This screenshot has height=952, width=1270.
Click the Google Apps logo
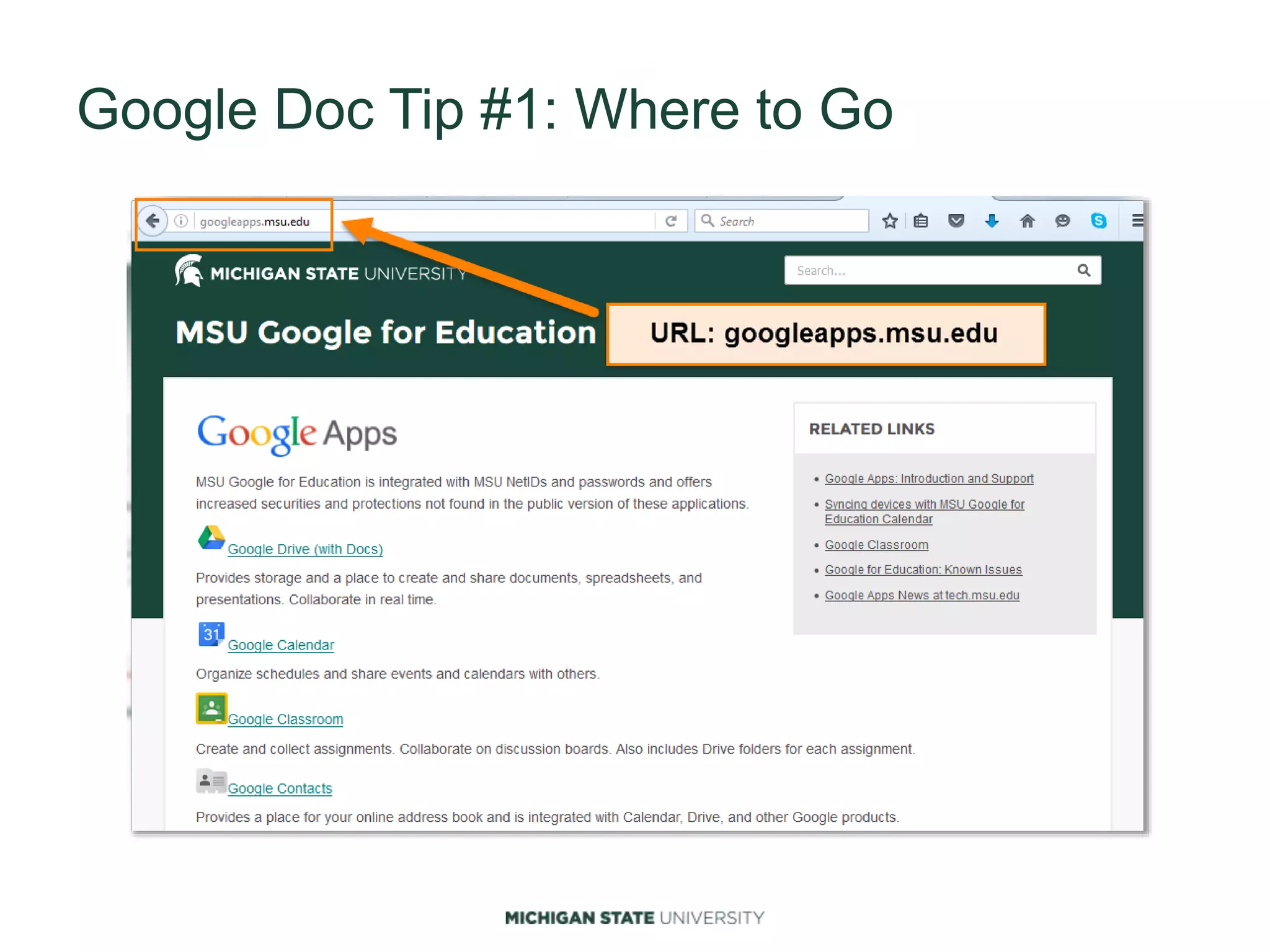(x=297, y=434)
